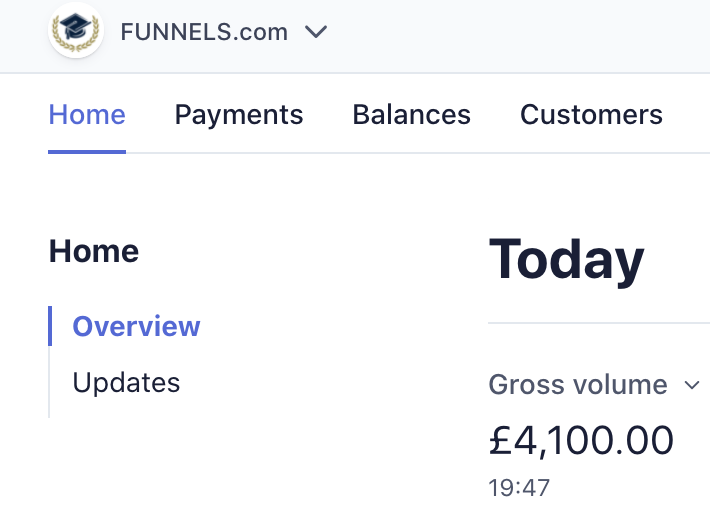The height and width of the screenshot is (514, 710).
Task: Open the Updates sidebar link
Action: tap(126, 383)
